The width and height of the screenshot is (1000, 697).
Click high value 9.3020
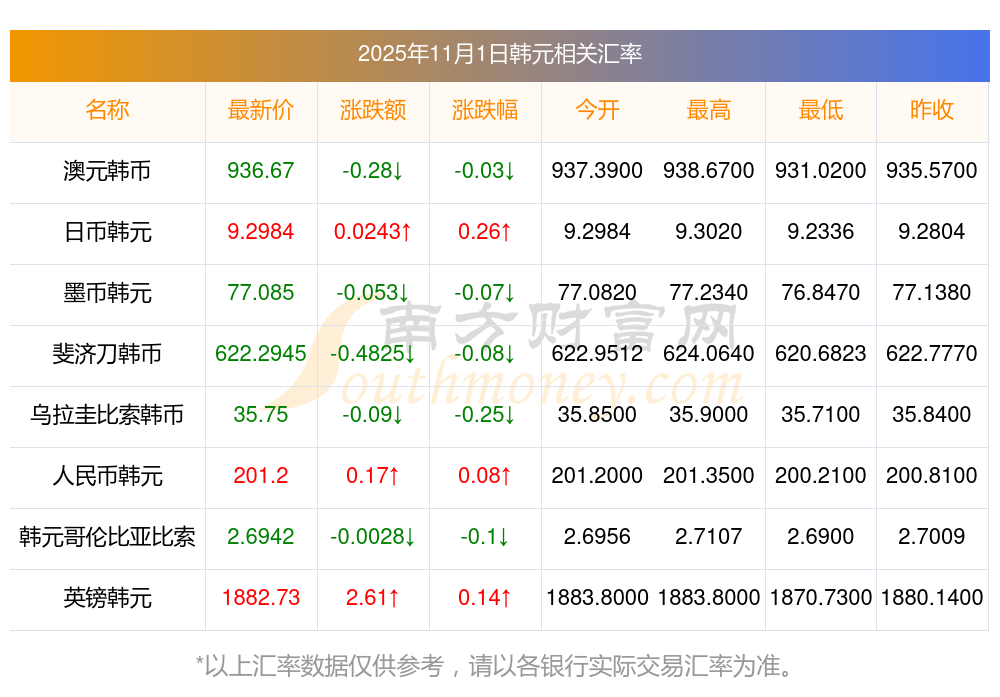(x=709, y=232)
